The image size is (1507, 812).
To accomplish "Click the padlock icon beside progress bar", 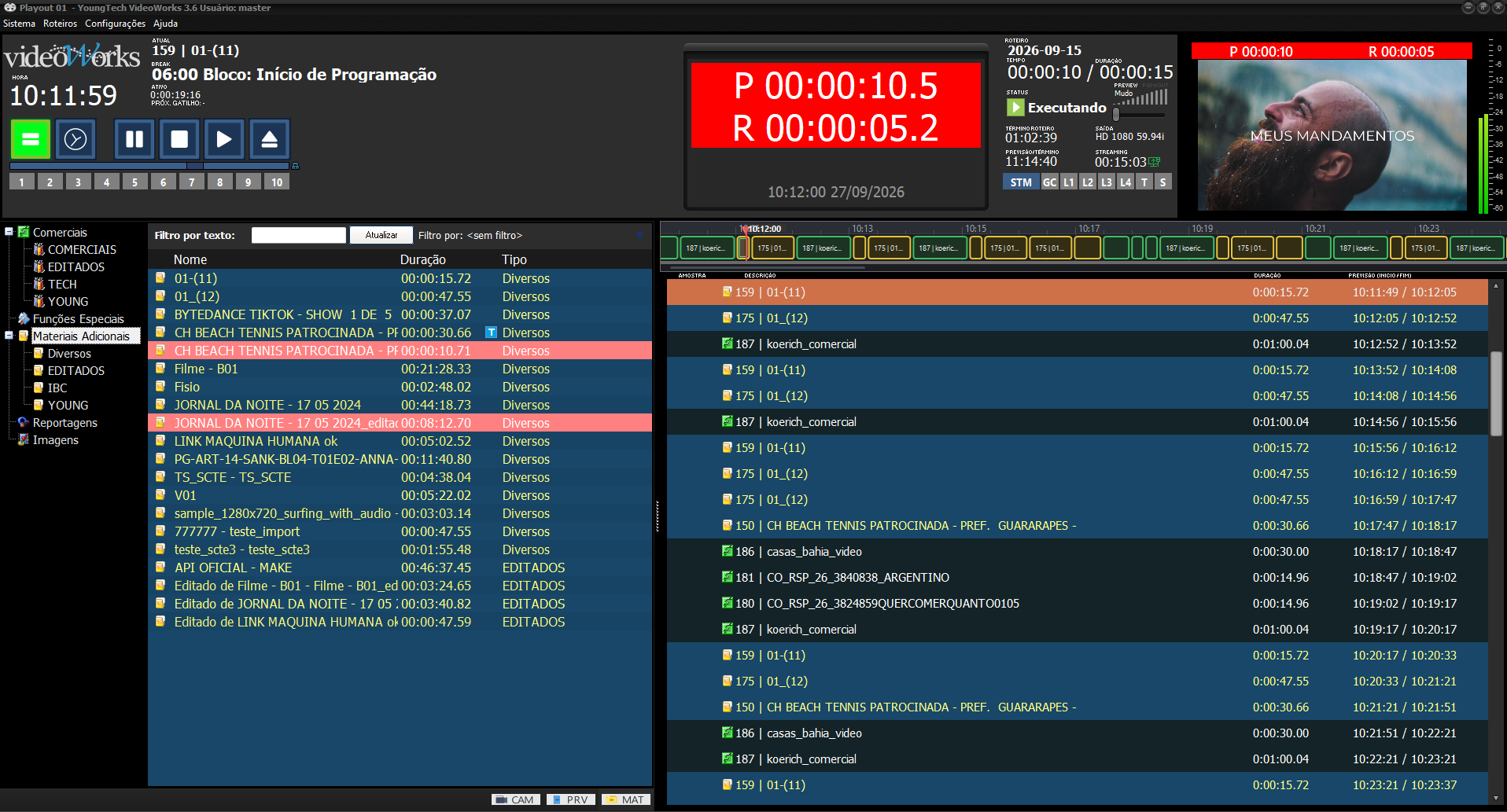I will click(x=295, y=166).
